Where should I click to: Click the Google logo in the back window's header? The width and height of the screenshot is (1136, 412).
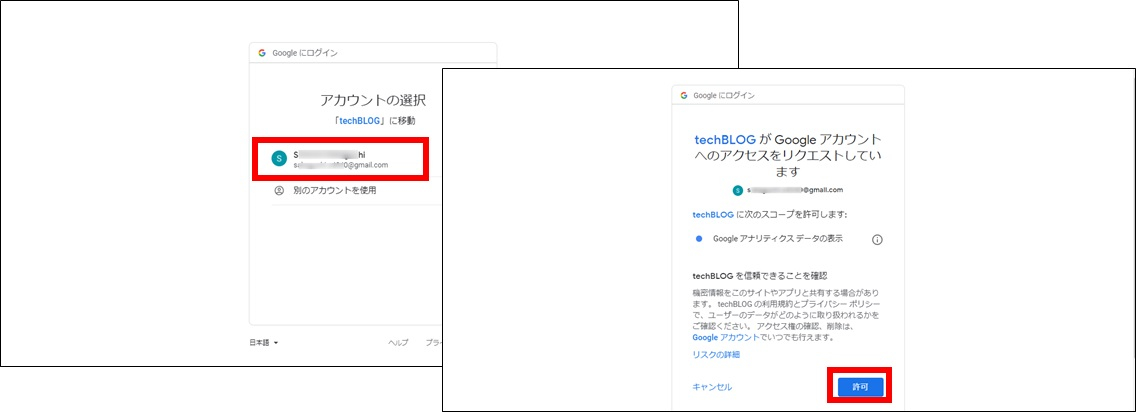point(262,53)
